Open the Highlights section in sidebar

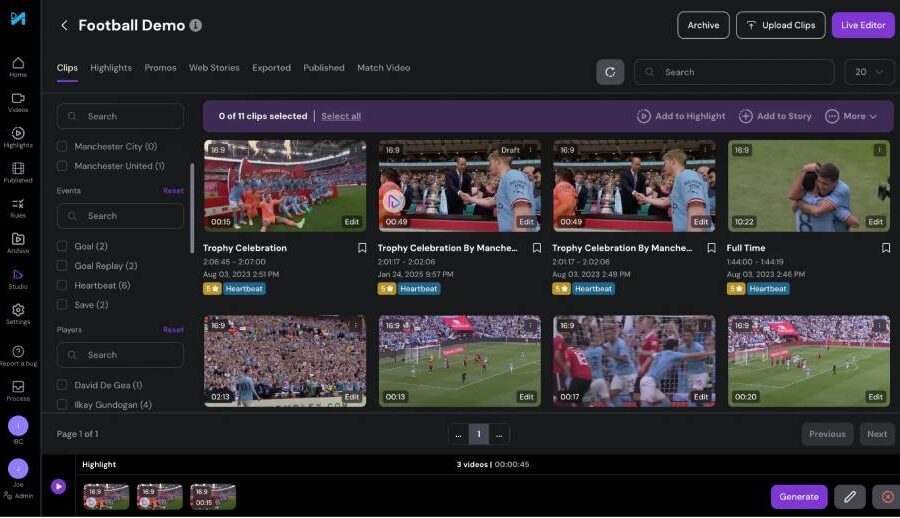click(18, 137)
